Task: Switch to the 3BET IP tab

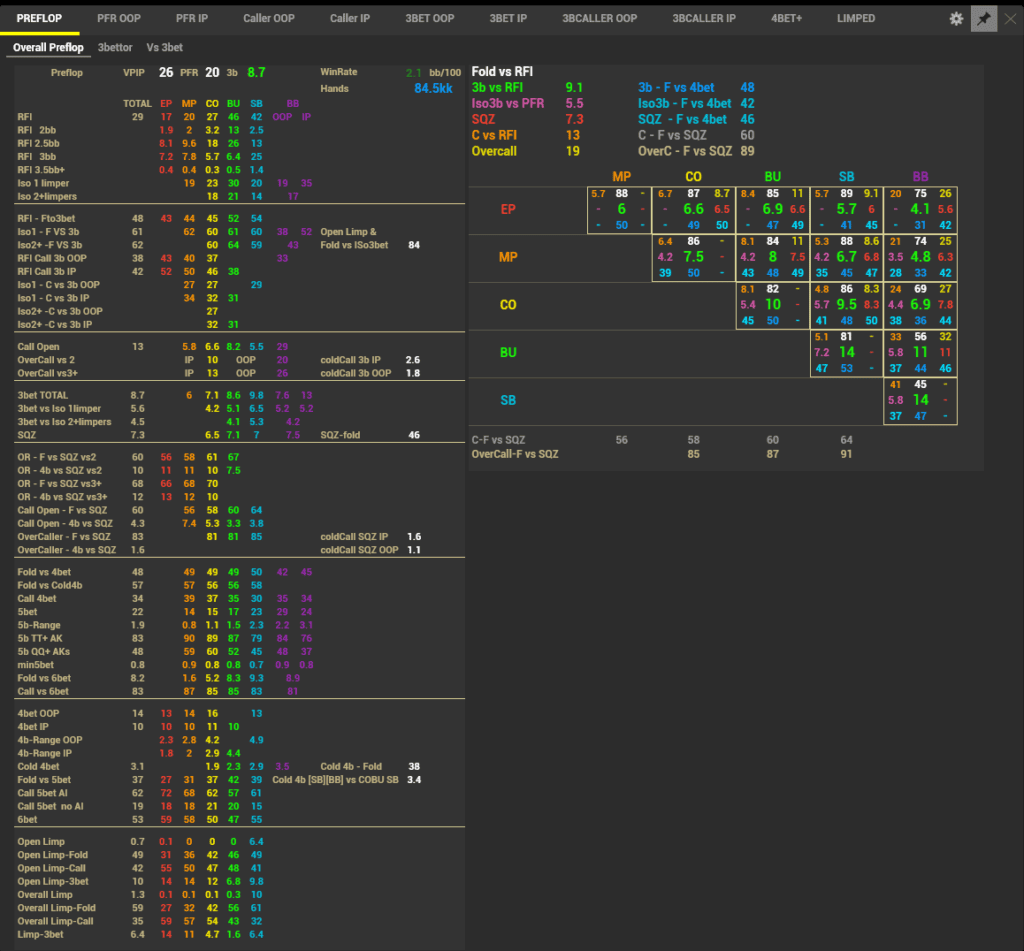Action: [x=508, y=19]
